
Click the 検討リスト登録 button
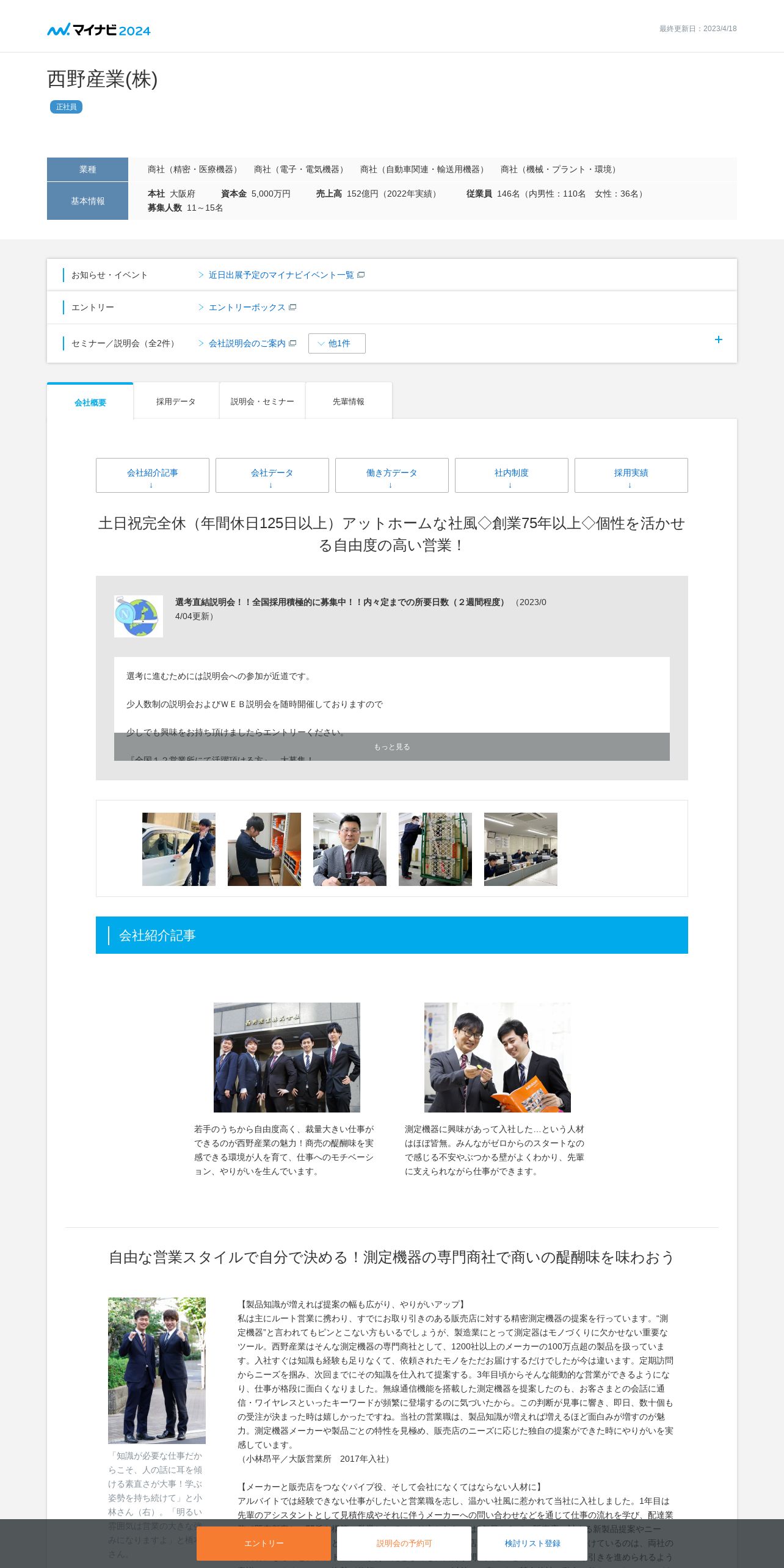click(532, 1544)
